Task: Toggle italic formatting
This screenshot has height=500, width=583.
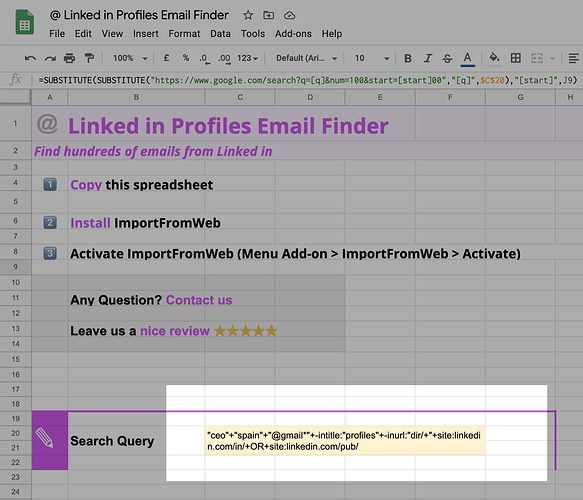Action: 428,58
